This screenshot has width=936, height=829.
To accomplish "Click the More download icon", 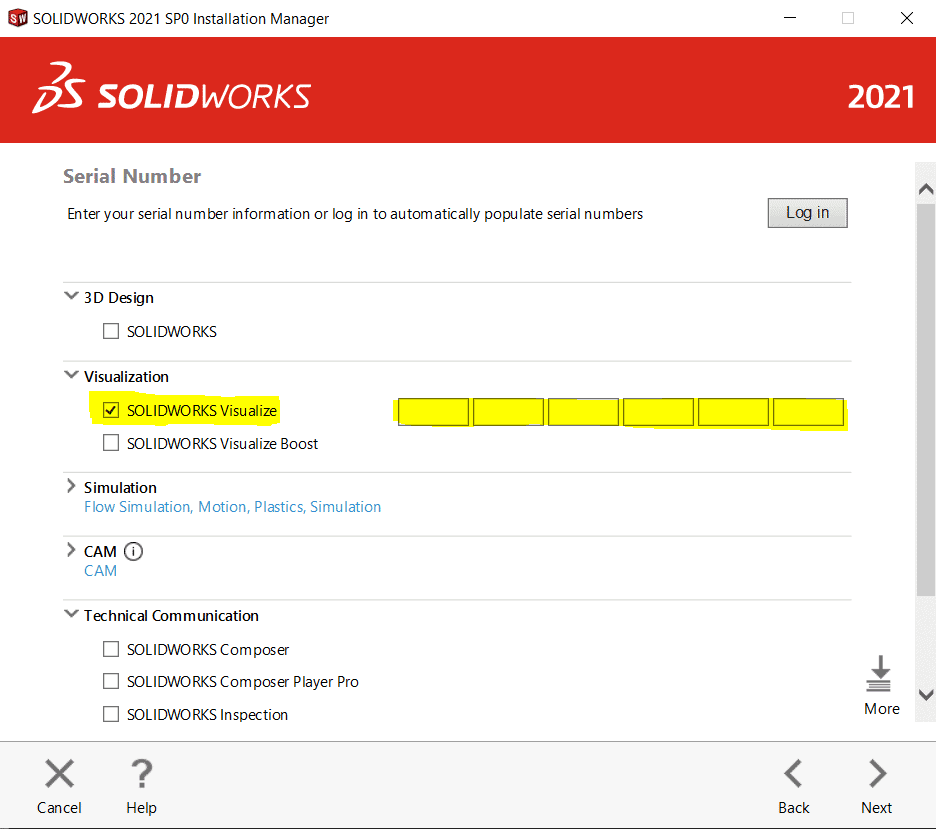I will [879, 674].
